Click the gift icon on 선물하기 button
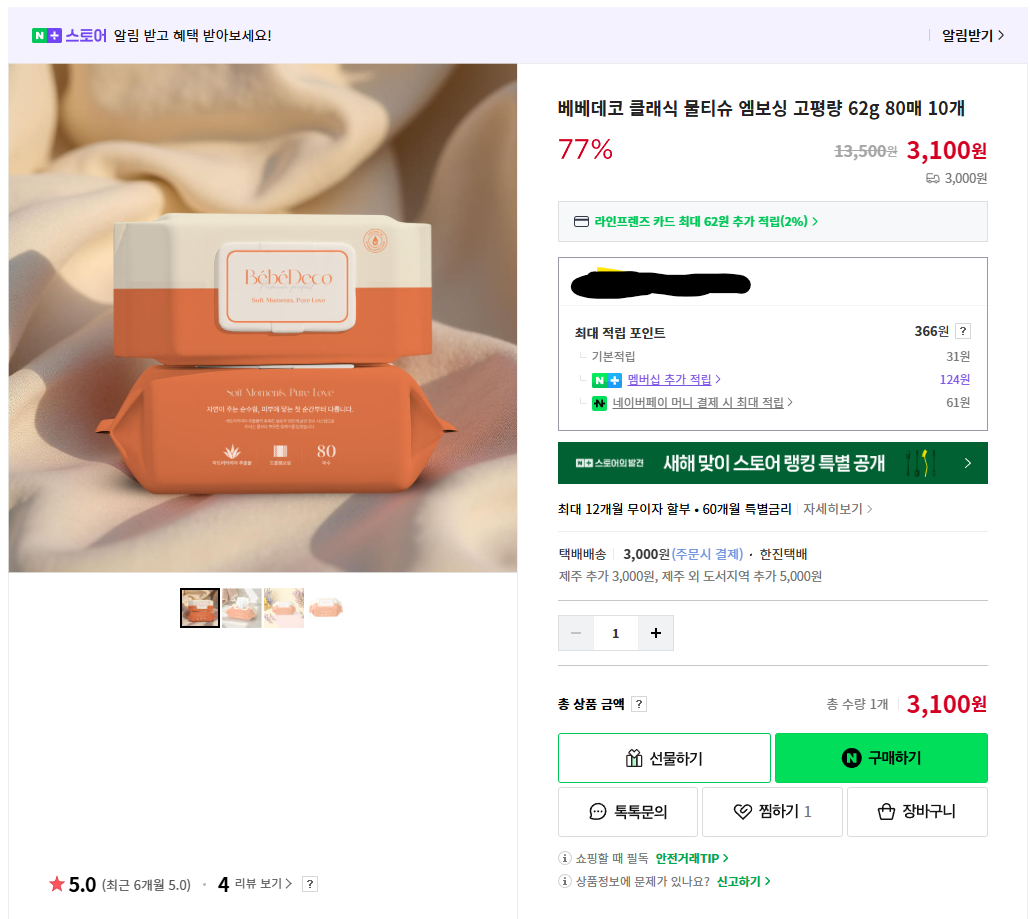Image resolution: width=1030 pixels, height=919 pixels. click(x=633, y=759)
